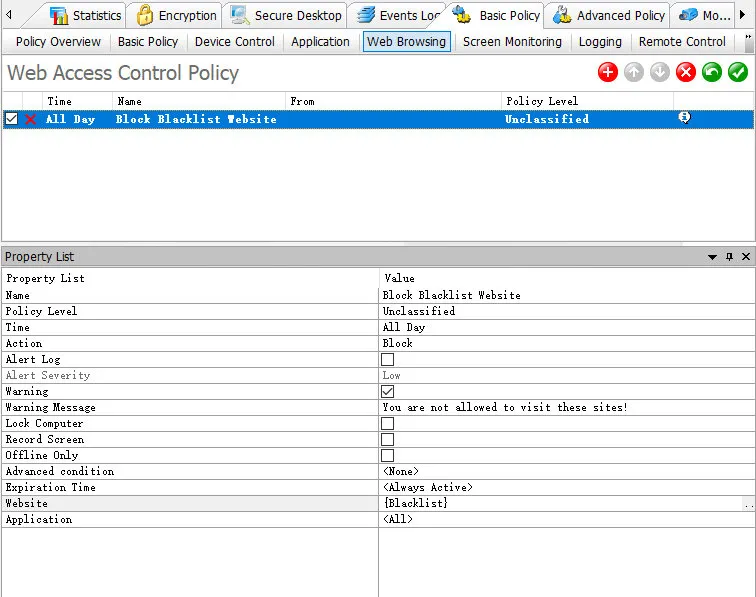Add a new web access policy

(x=607, y=72)
